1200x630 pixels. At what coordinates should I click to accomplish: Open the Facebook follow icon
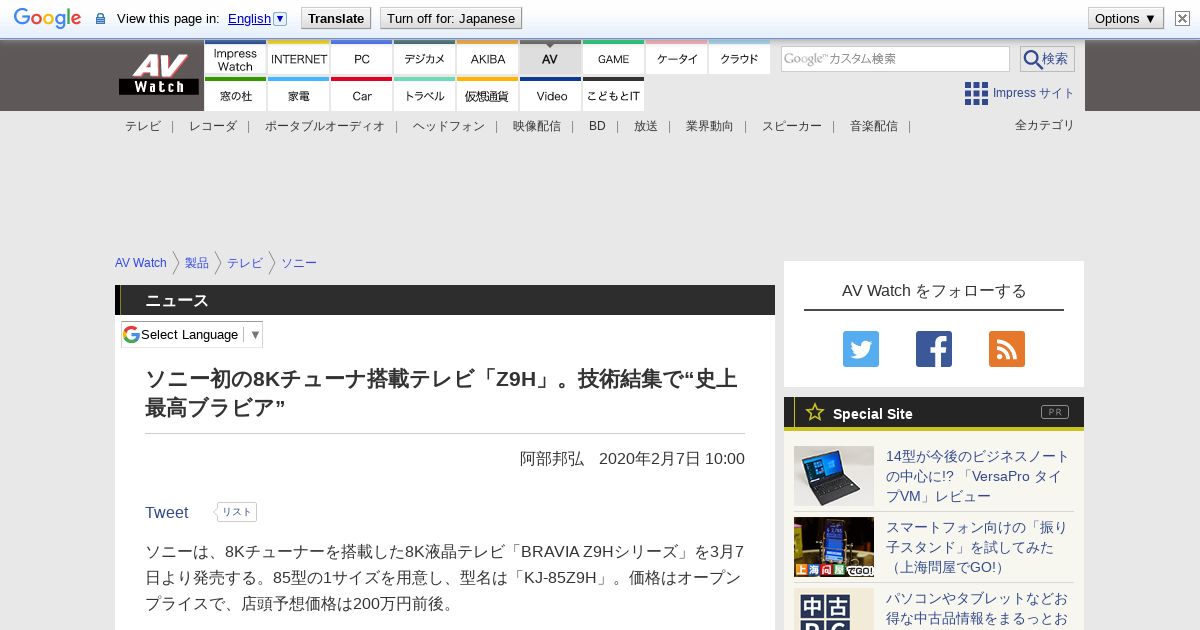tap(934, 349)
